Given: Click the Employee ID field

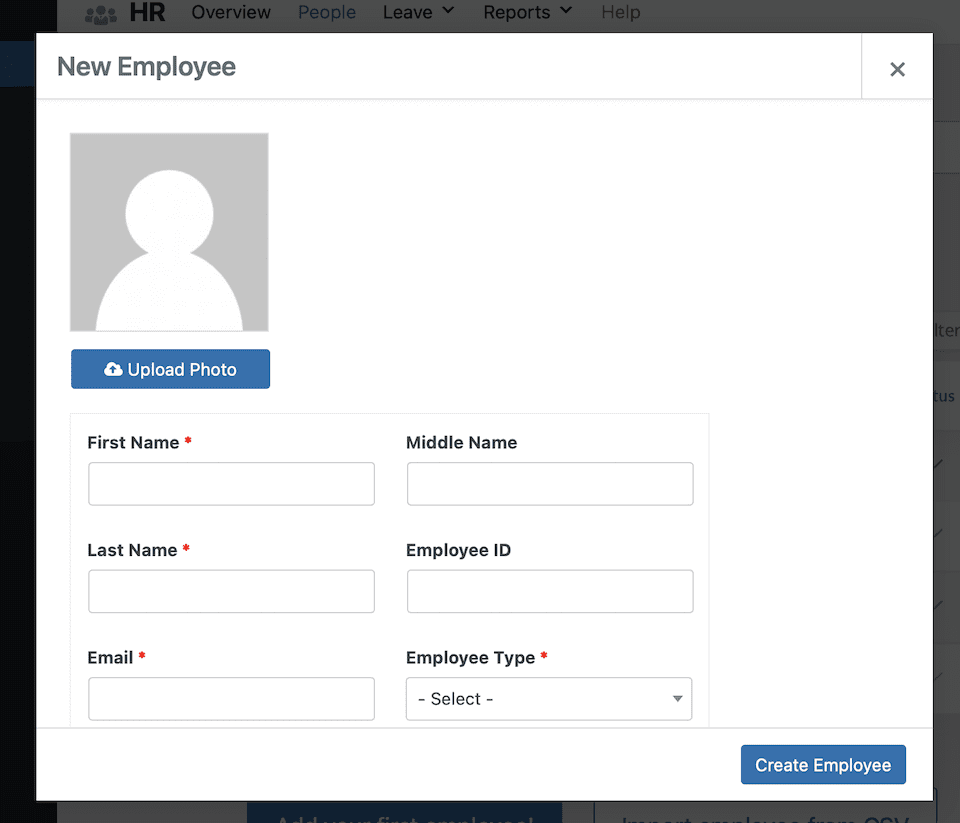Looking at the screenshot, I should coord(549,591).
